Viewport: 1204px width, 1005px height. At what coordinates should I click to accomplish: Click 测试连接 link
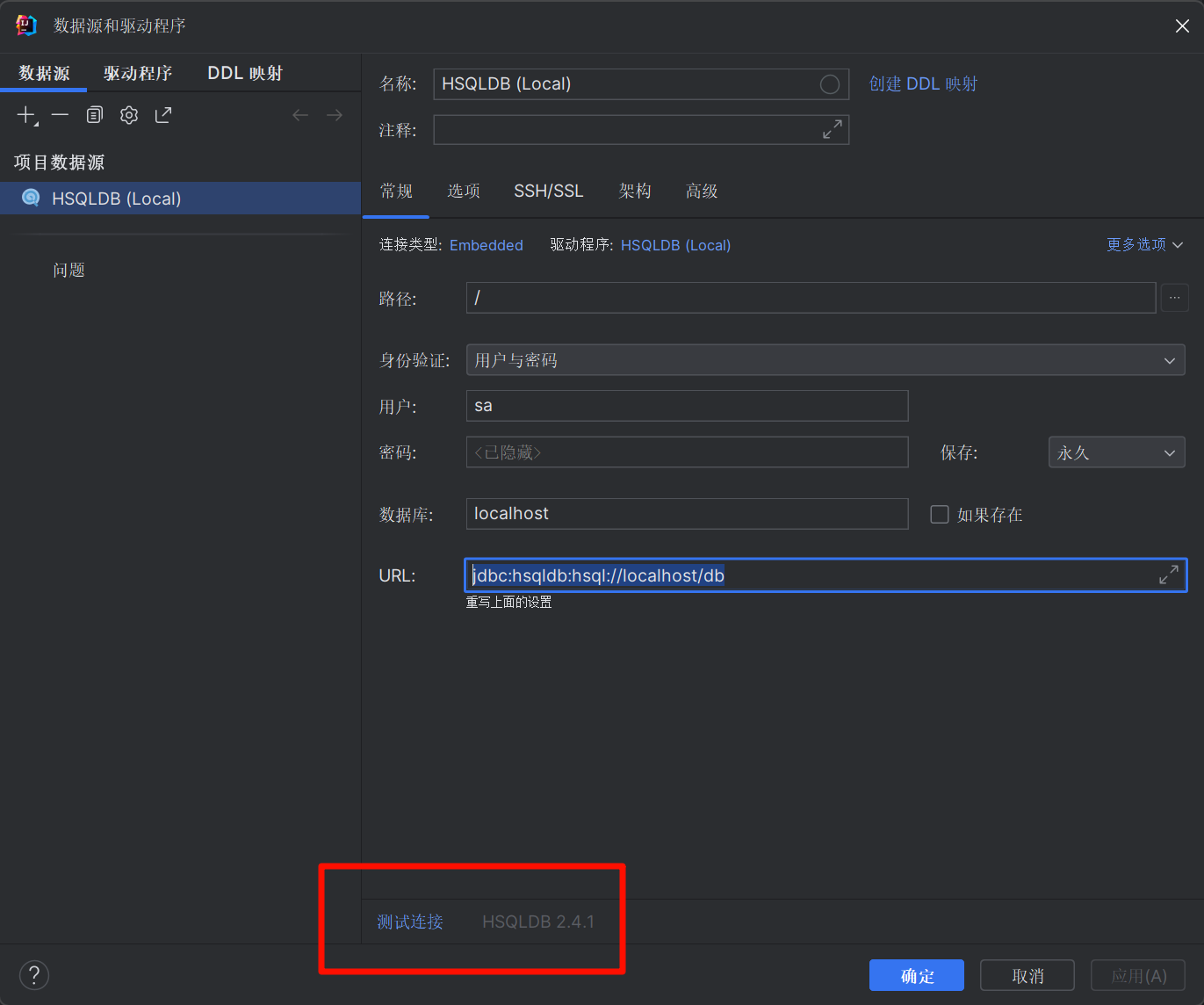(x=410, y=922)
